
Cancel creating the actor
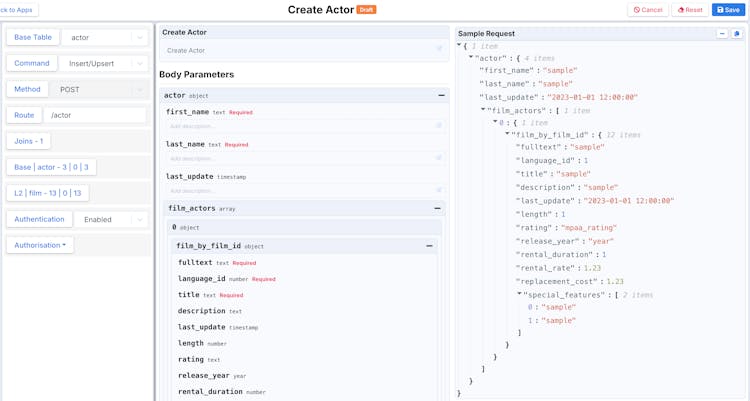pyautogui.click(x=648, y=10)
